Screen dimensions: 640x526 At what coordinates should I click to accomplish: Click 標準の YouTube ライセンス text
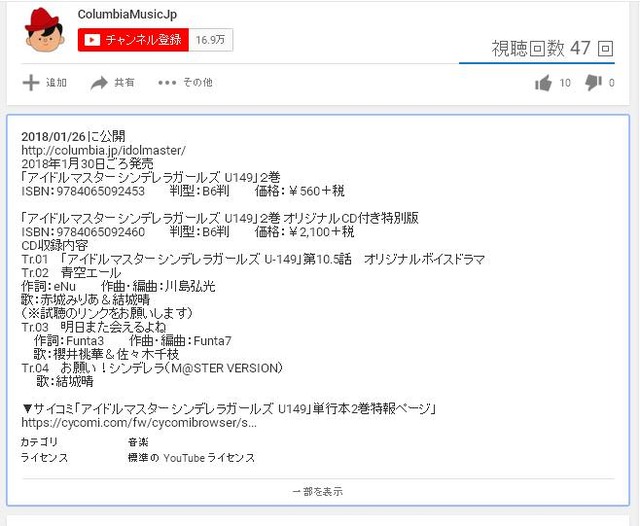tap(191, 458)
